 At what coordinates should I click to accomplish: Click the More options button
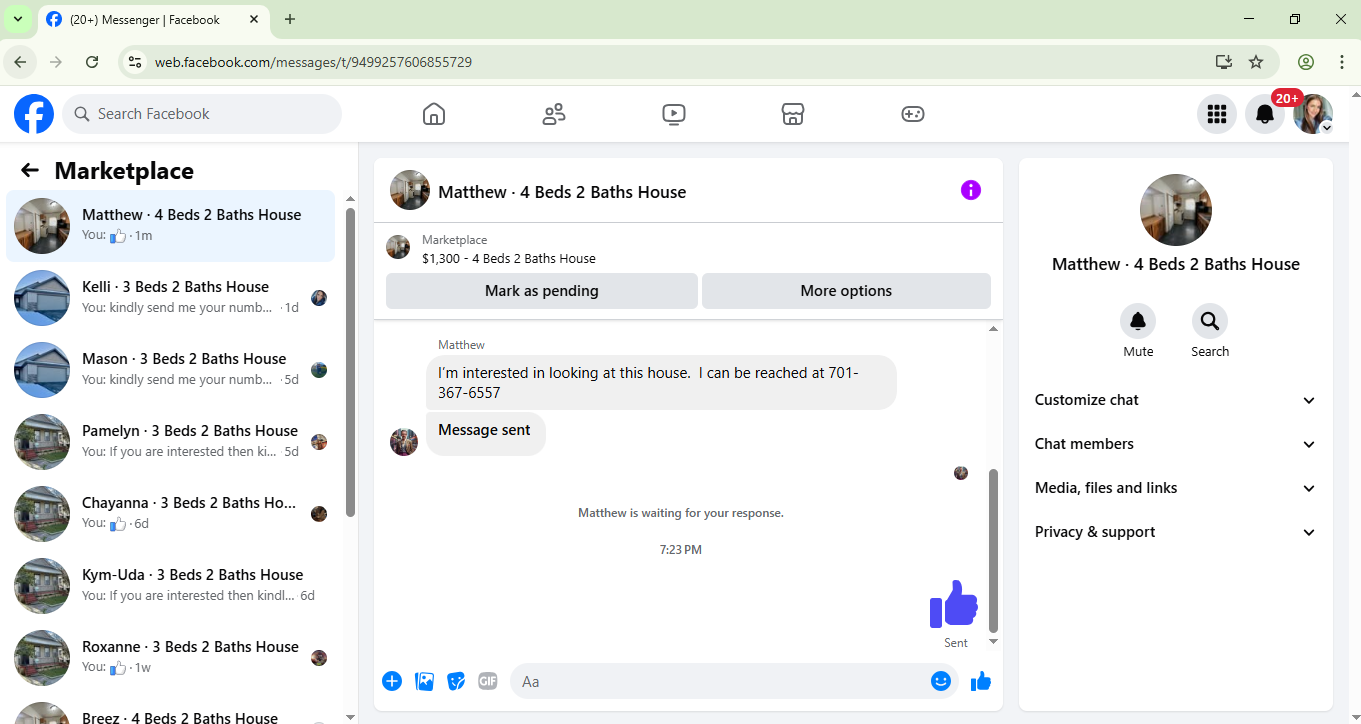click(846, 291)
